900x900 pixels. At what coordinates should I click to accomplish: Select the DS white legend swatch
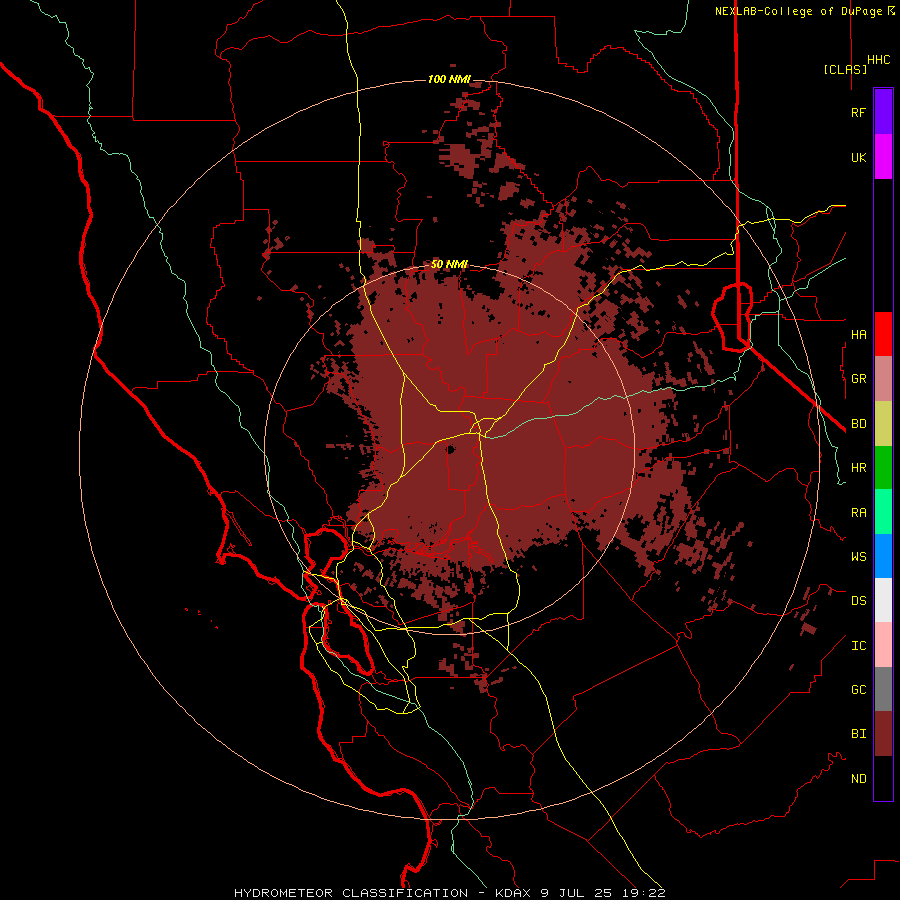(883, 600)
